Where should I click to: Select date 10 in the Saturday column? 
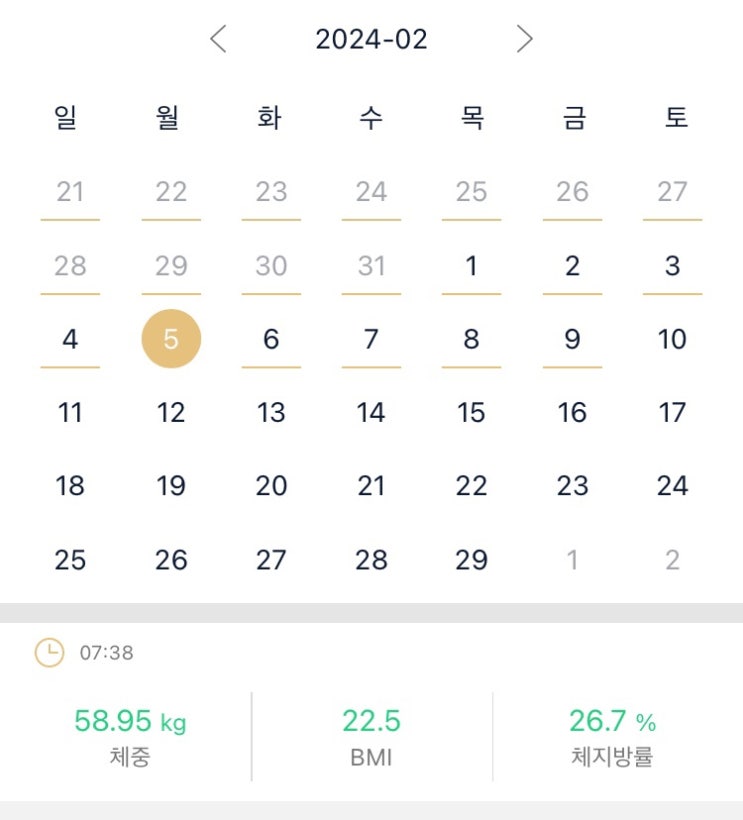click(672, 339)
